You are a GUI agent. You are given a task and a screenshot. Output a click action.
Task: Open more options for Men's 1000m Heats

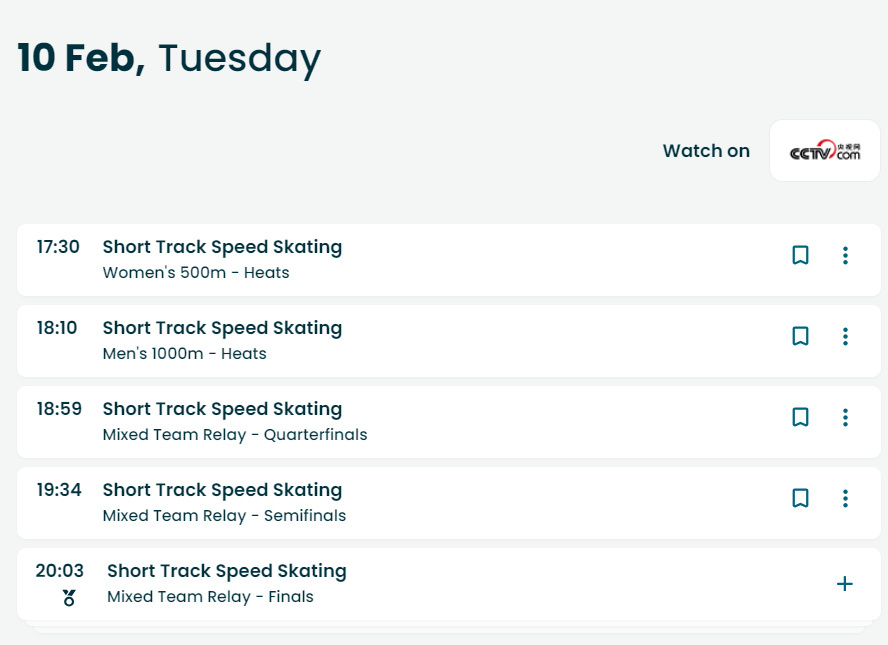click(845, 336)
